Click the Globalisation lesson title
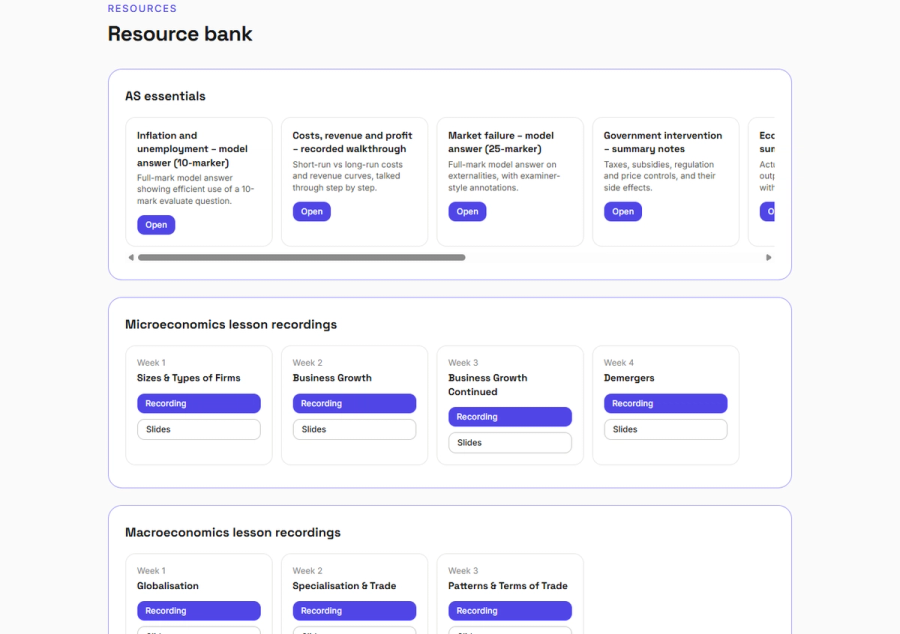This screenshot has height=634, width=900. 168,586
